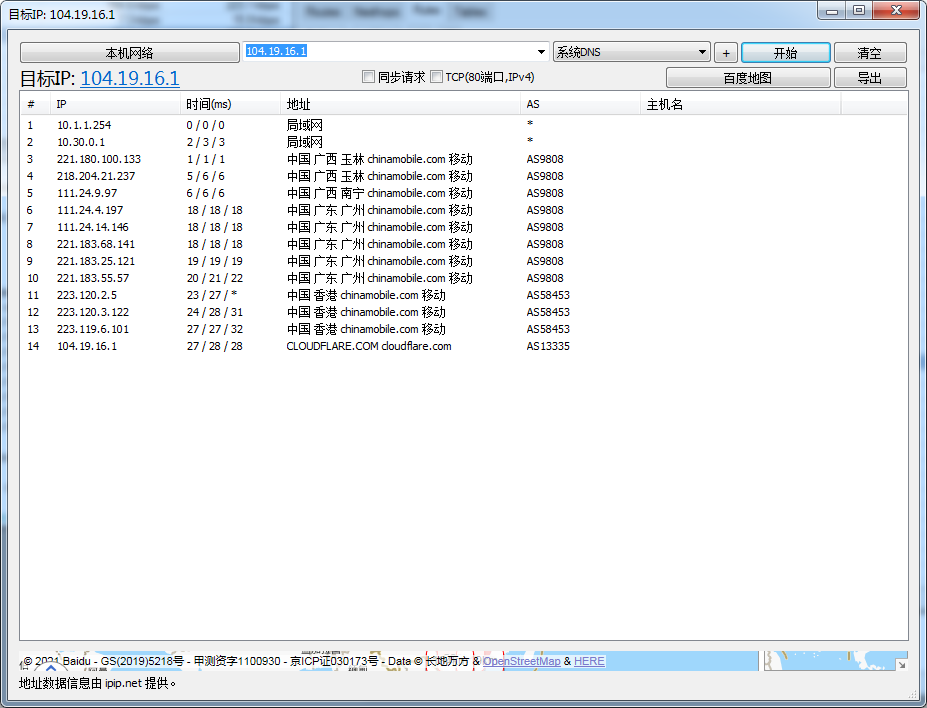The width and height of the screenshot is (927, 708).
Task: Click time value 23 / 27 / *
Action: 212,295
